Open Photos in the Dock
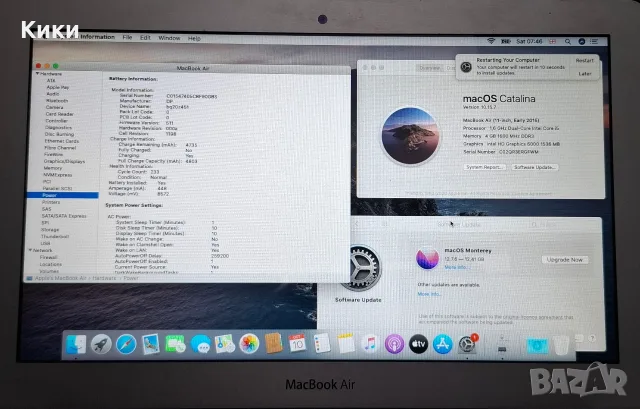This screenshot has width=640, height=409. click(249, 344)
